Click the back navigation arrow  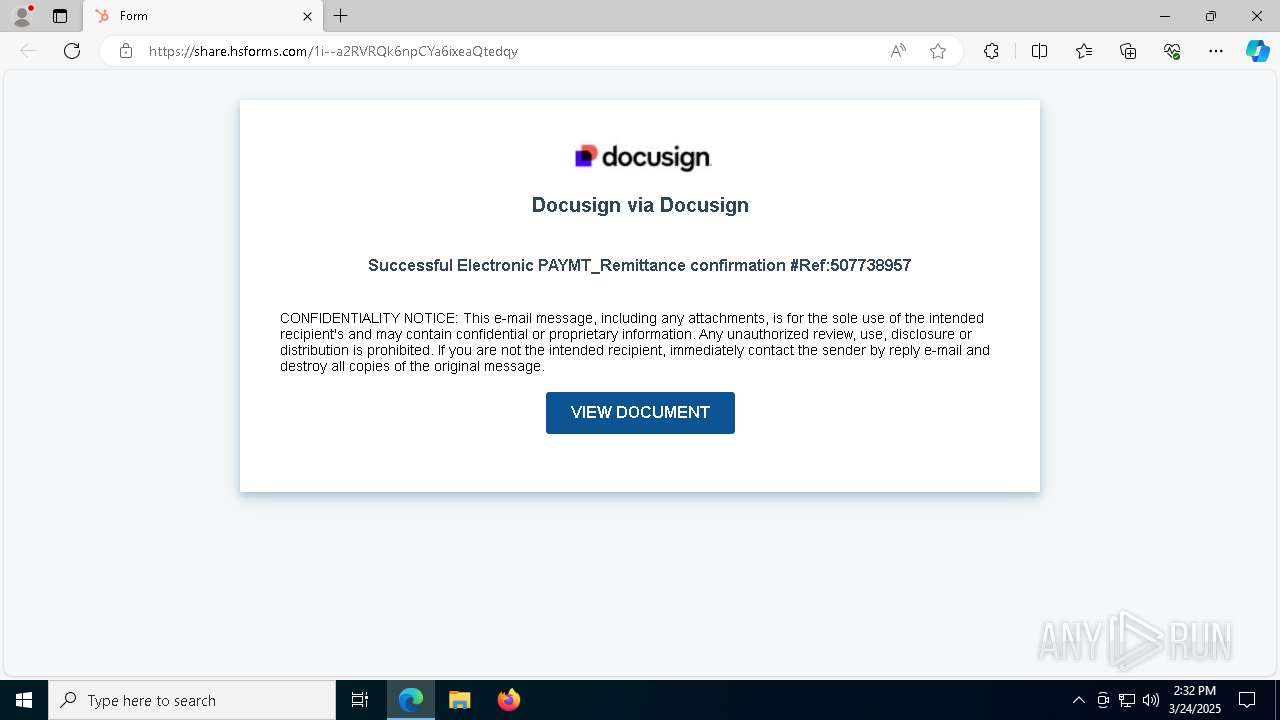point(28,51)
